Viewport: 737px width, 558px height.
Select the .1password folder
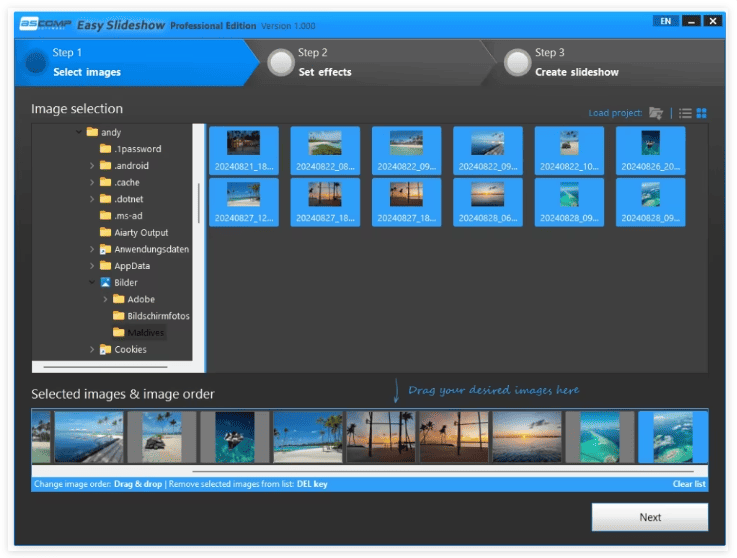point(131,149)
